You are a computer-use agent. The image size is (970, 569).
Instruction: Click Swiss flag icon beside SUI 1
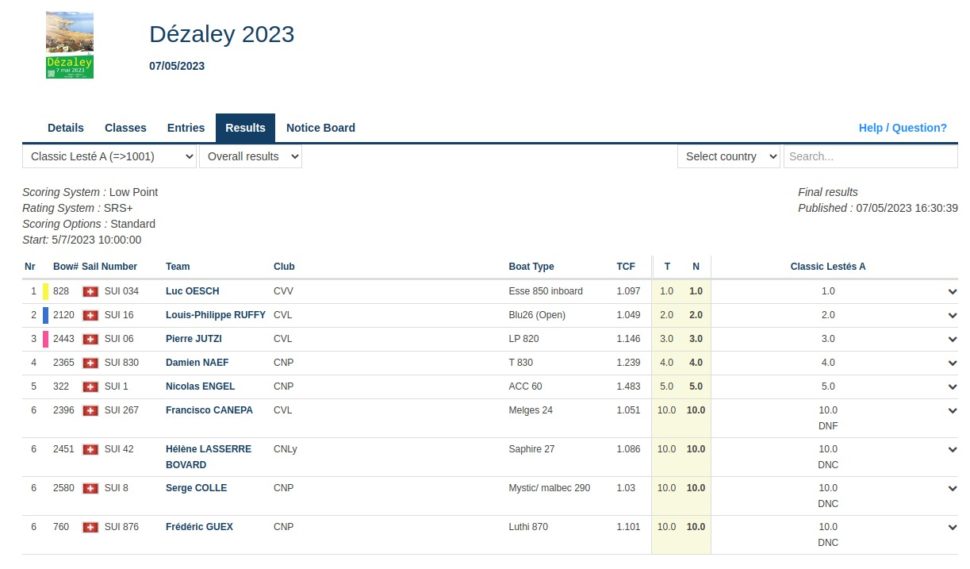(x=91, y=387)
